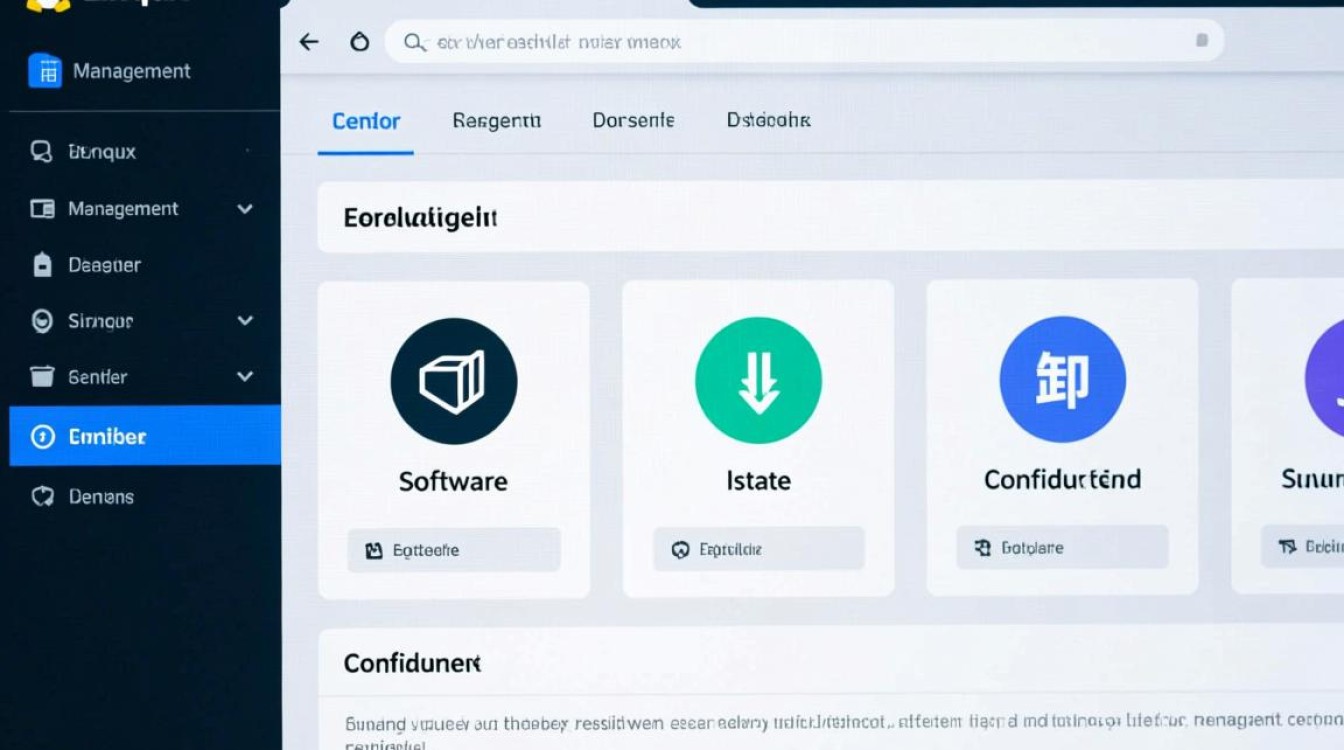This screenshot has width=1344, height=750.
Task: Switch to the Dorsente tab
Action: (633, 121)
